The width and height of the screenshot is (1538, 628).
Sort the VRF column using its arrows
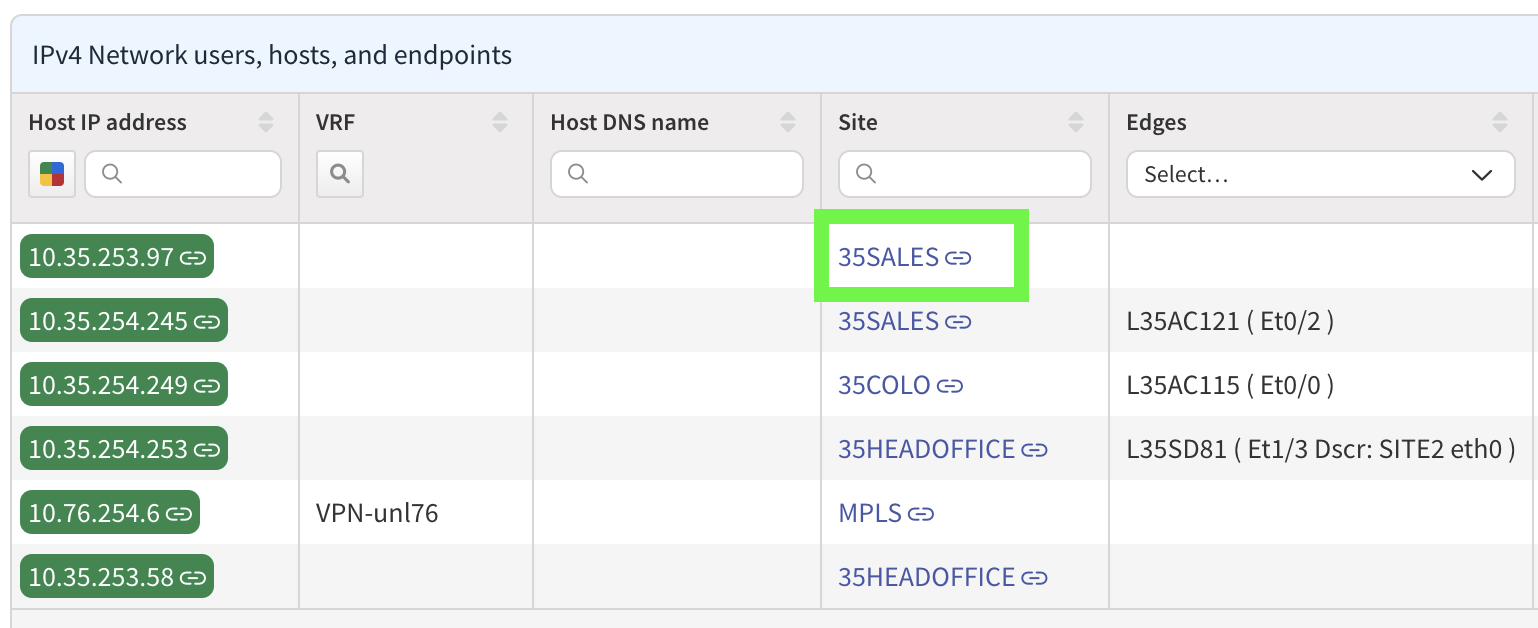500,122
